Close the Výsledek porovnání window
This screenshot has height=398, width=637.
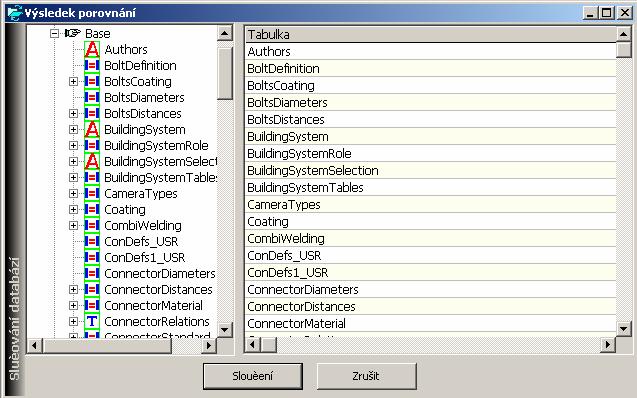(x=624, y=13)
